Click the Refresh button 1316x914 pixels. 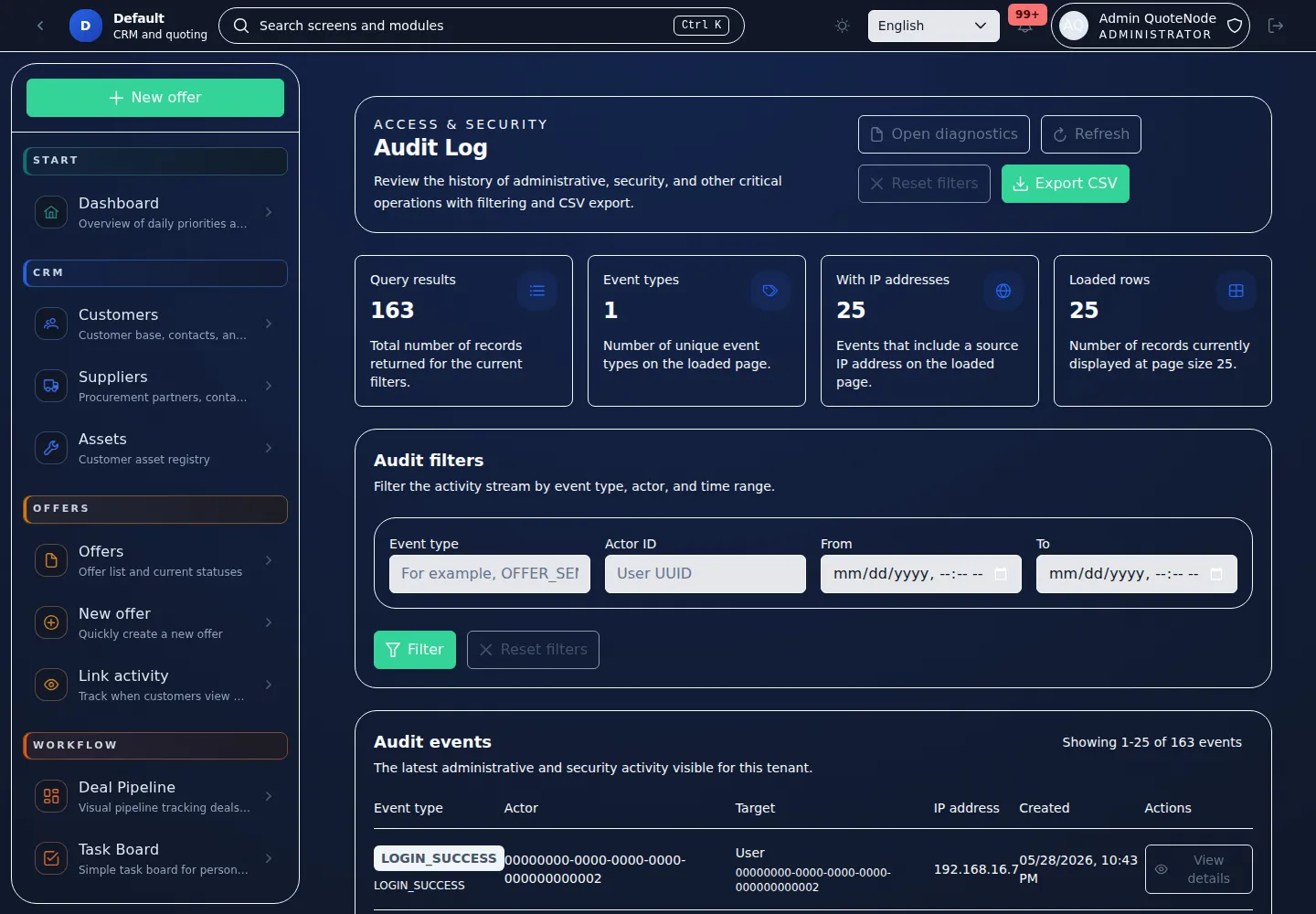point(1091,134)
